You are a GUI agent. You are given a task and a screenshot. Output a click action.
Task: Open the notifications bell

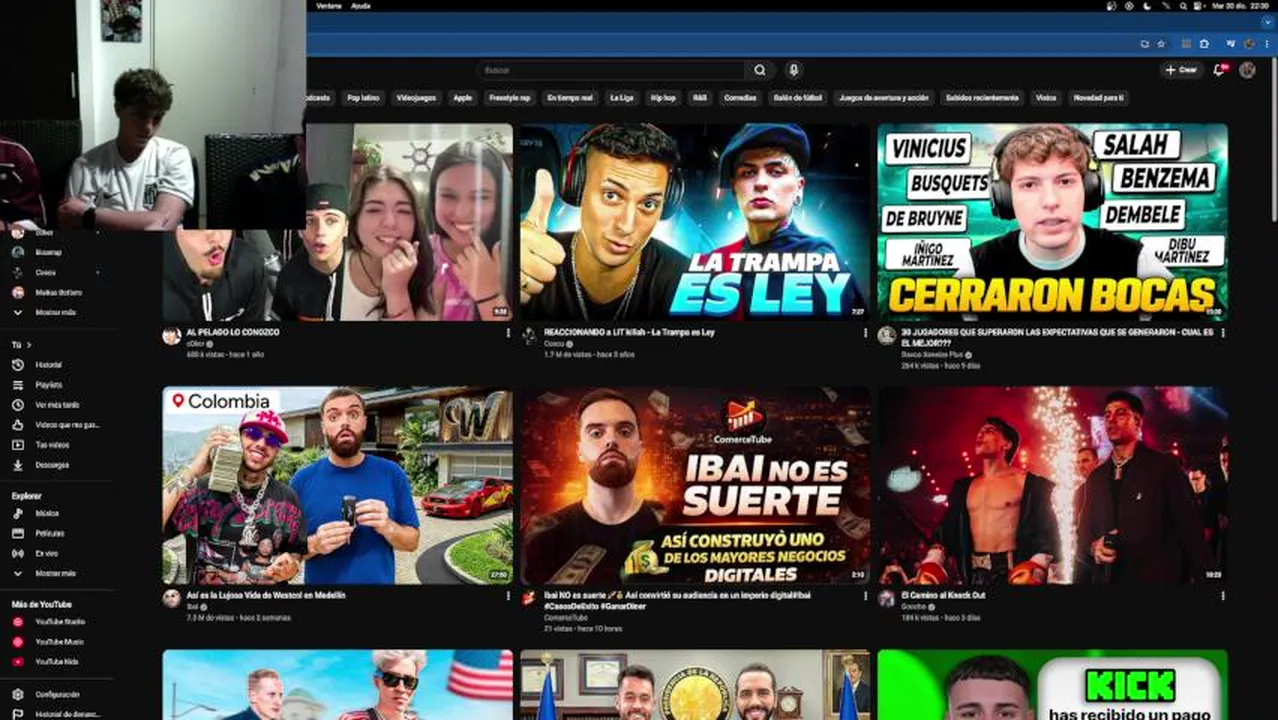(1219, 70)
